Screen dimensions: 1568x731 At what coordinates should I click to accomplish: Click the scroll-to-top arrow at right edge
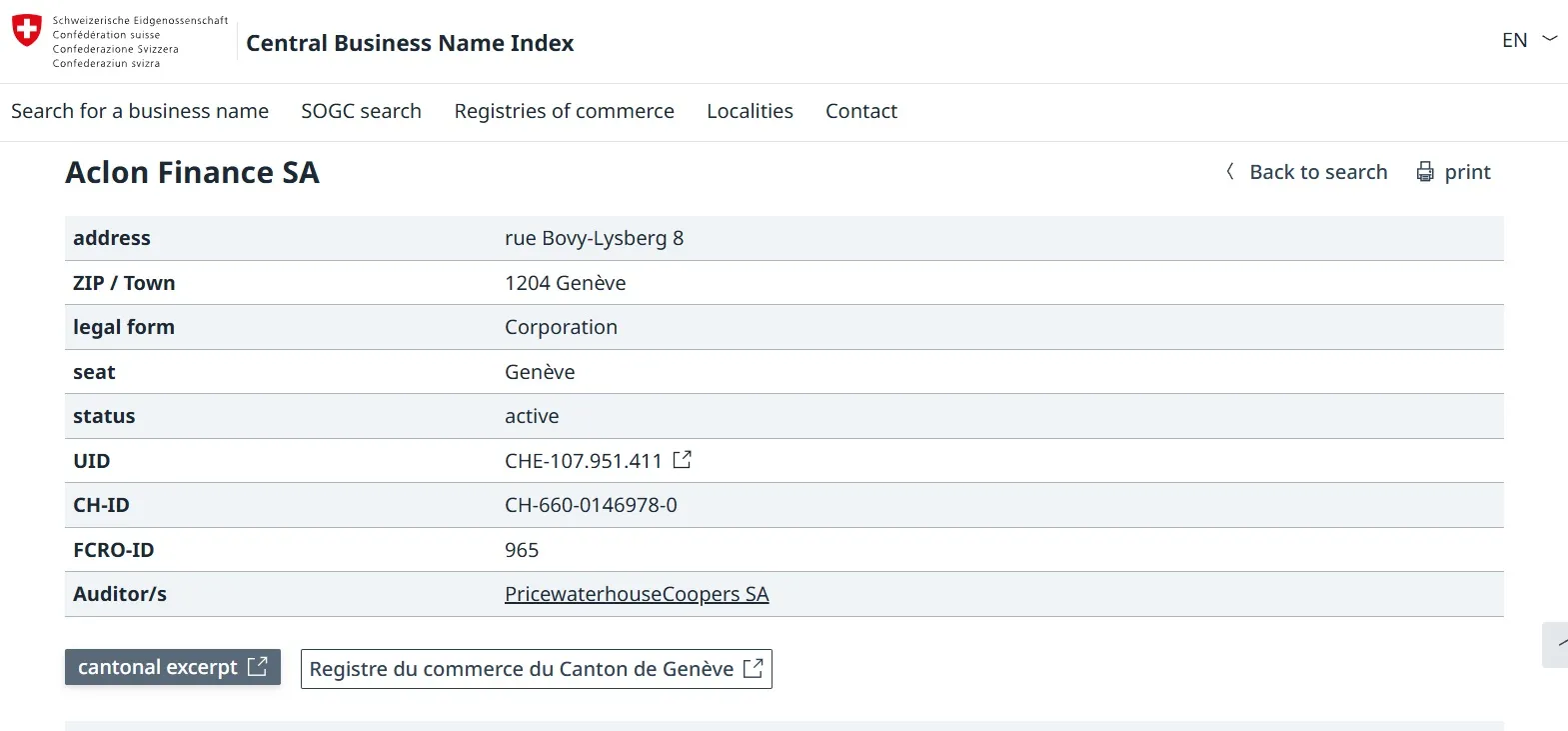pyautogui.click(x=1557, y=644)
